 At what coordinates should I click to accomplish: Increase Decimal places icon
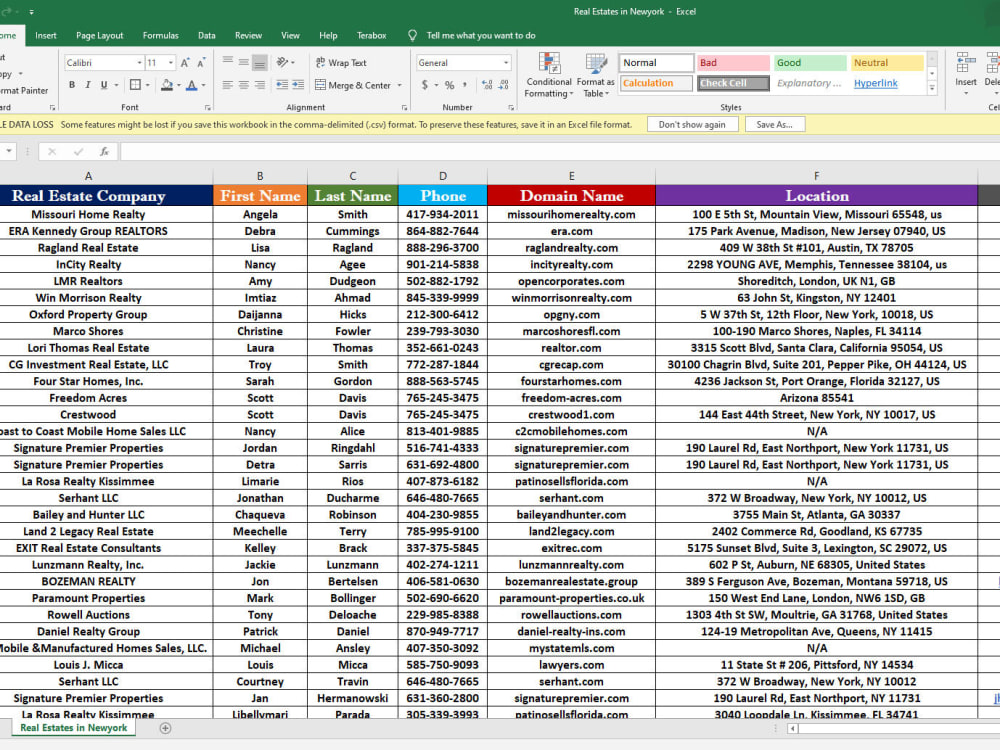(487, 85)
